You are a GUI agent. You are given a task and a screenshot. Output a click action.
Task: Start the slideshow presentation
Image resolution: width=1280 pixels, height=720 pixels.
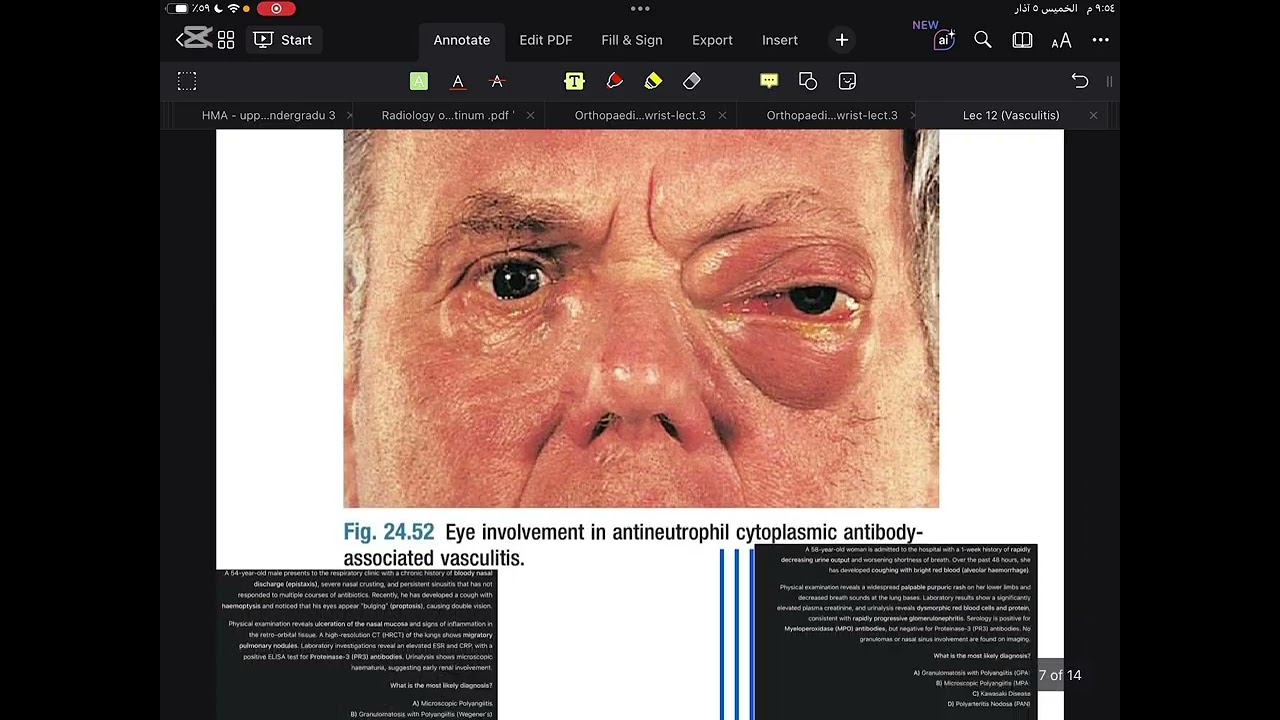point(283,40)
